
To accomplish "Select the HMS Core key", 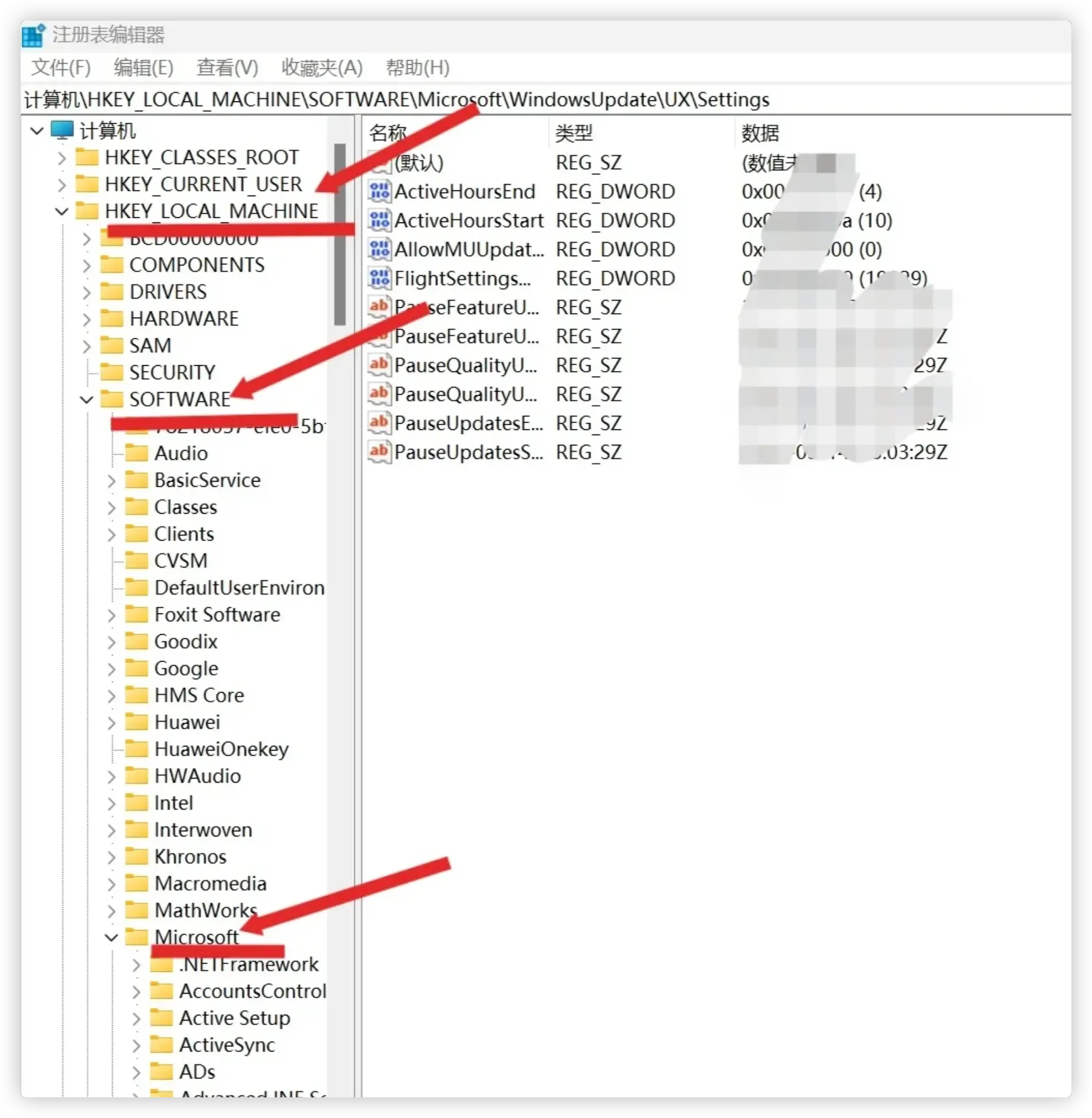I will click(x=200, y=695).
